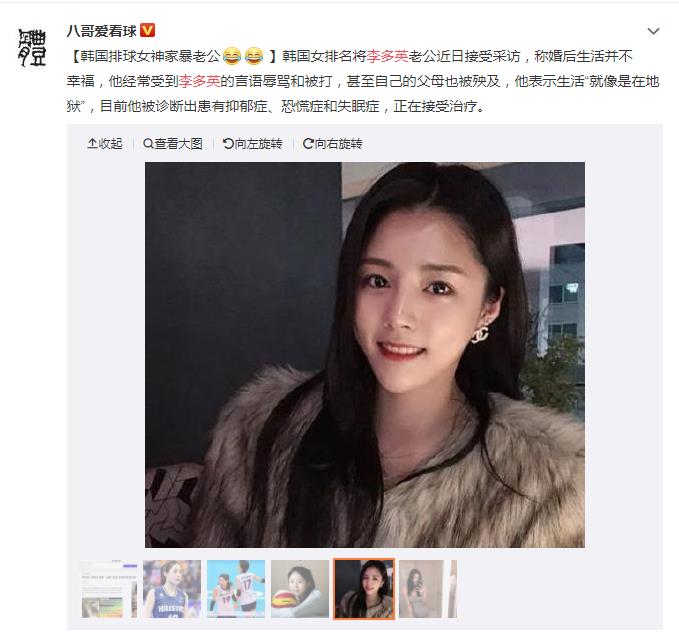Collapse the image viewer with 收起
Viewport: 679px width, 634px height.
(105, 143)
